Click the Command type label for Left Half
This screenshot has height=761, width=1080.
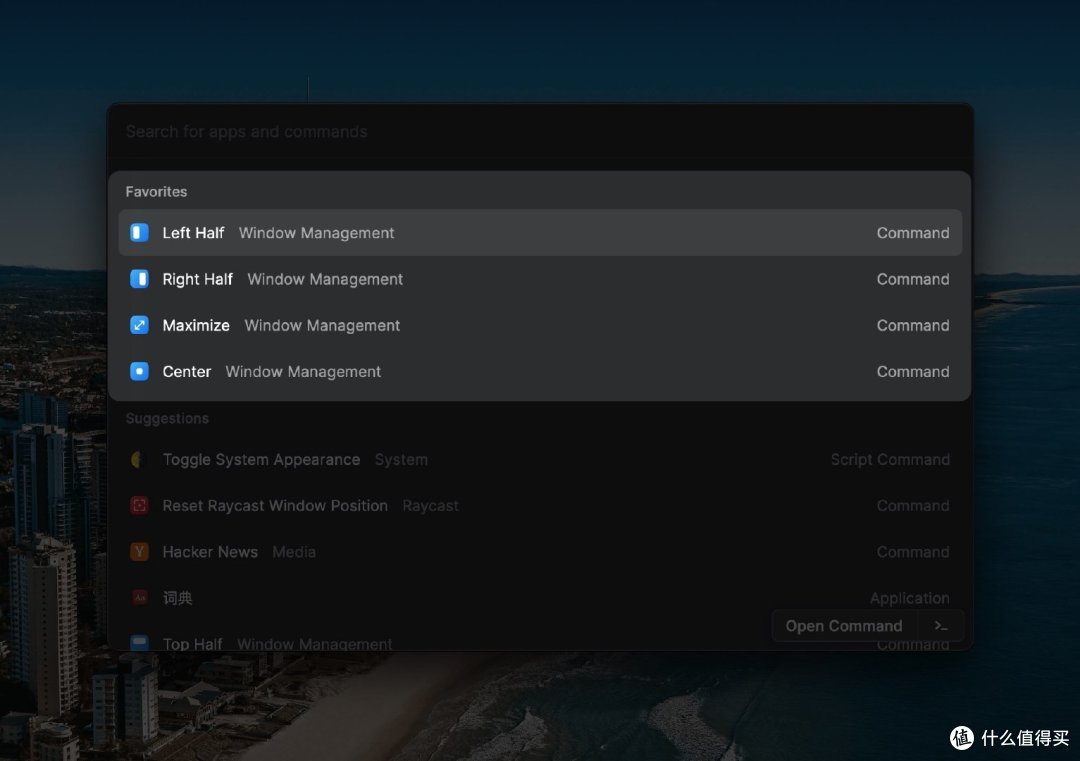[x=913, y=233]
